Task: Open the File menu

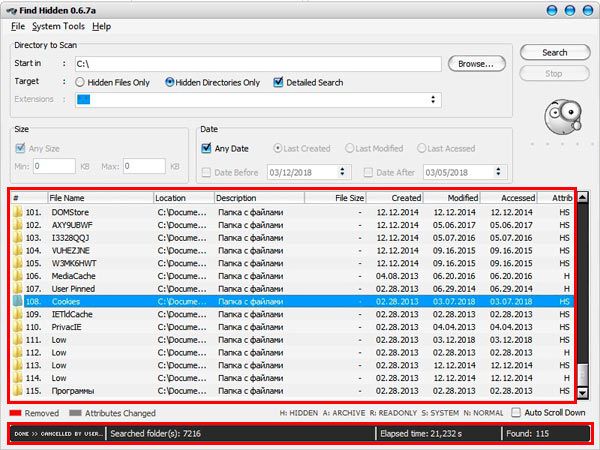Action: click(18, 26)
